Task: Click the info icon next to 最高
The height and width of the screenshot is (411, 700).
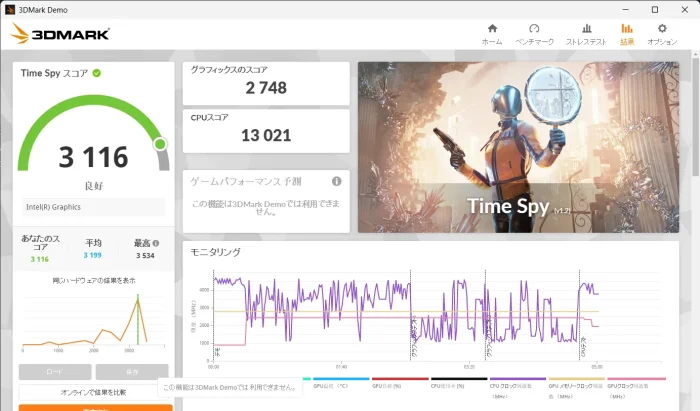Action: (x=156, y=243)
